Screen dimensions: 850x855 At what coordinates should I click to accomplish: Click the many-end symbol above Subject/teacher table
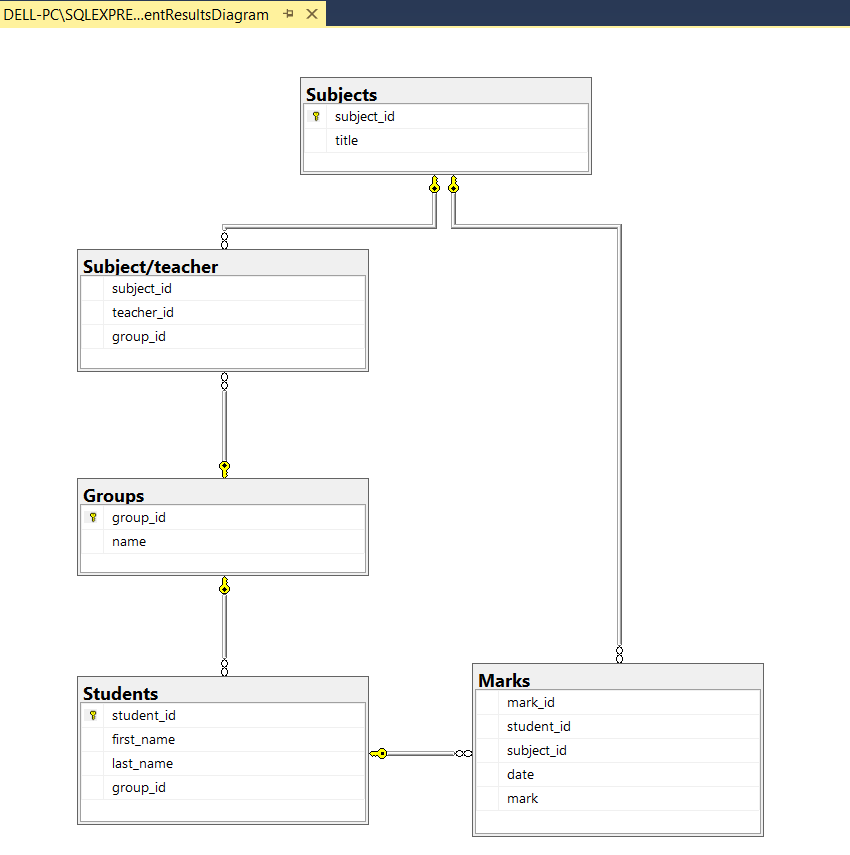pyautogui.click(x=224, y=240)
